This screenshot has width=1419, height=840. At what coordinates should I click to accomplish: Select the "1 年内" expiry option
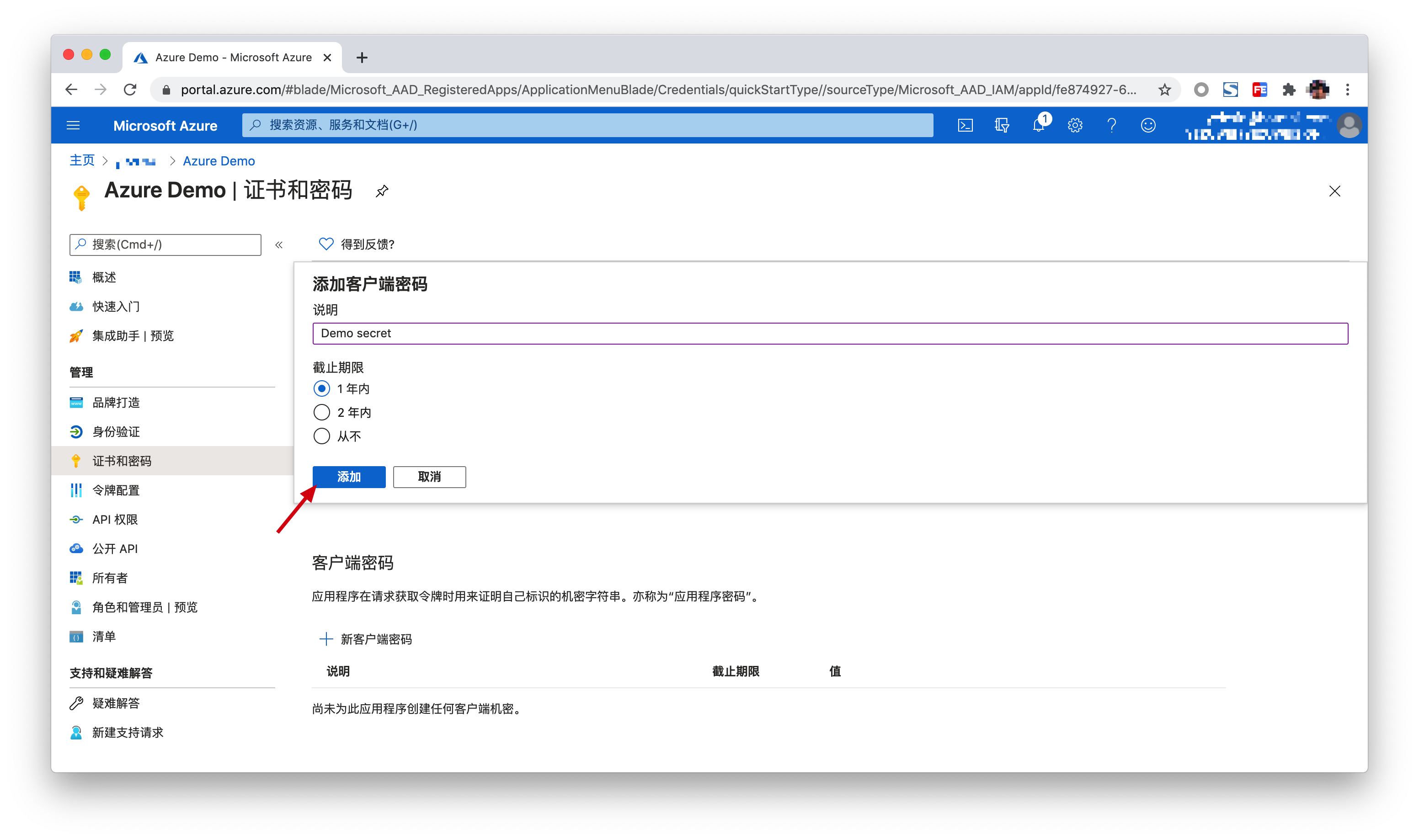tap(321, 389)
